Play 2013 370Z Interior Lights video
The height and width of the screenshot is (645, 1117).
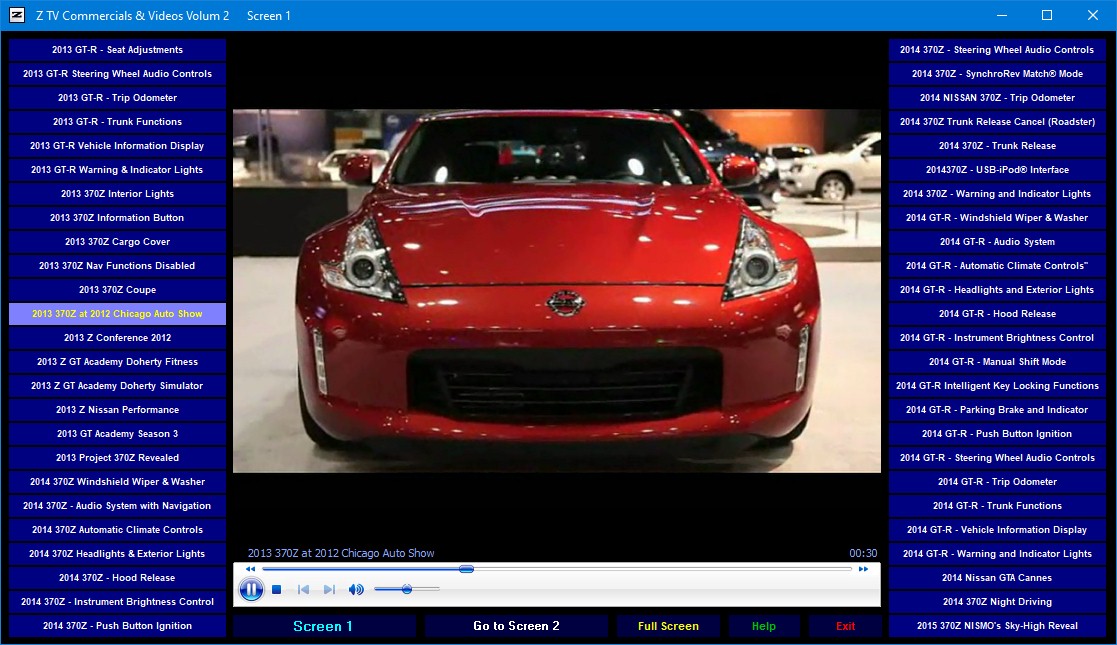pos(118,194)
